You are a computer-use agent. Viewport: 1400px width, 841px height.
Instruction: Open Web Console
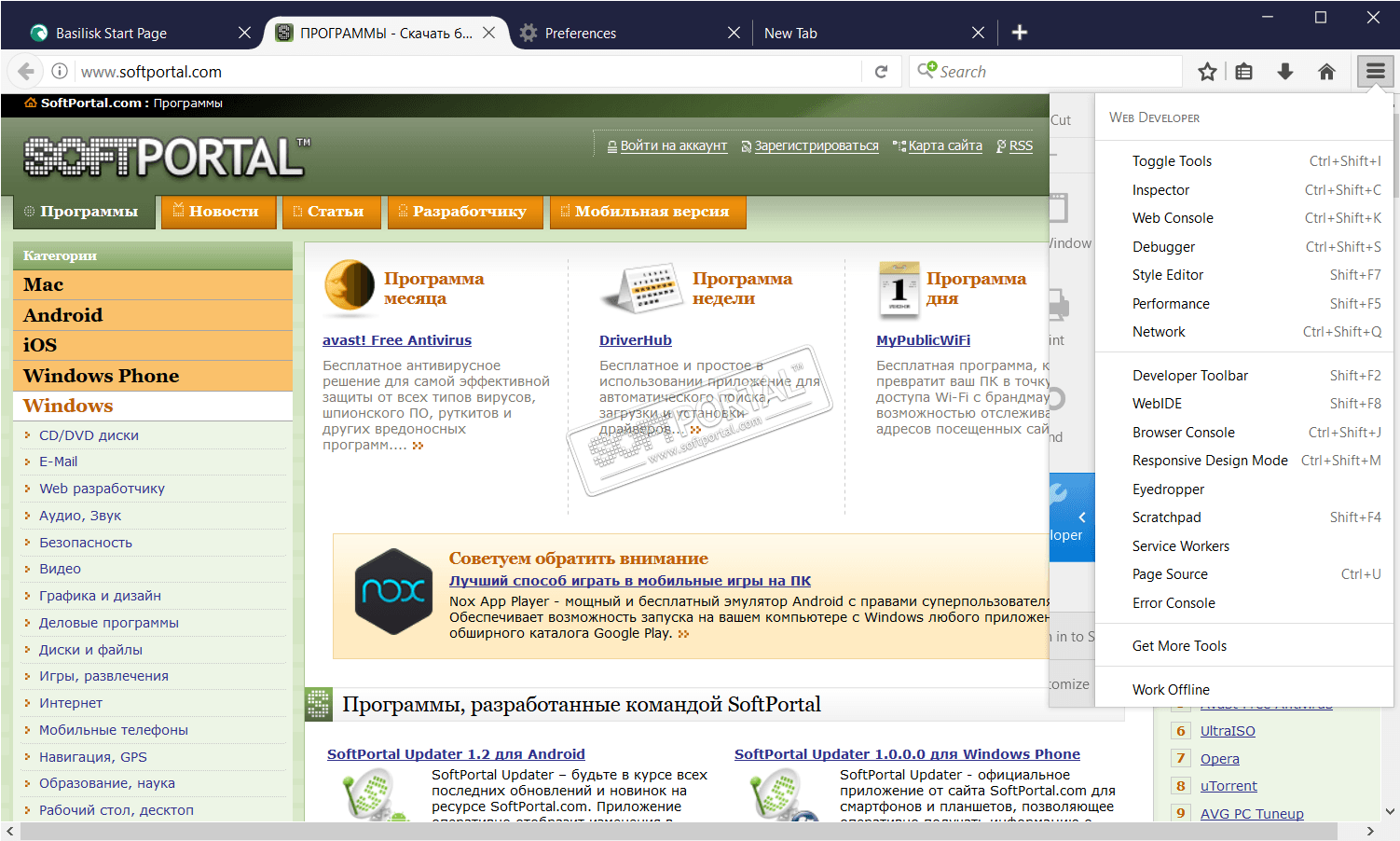1244,218
